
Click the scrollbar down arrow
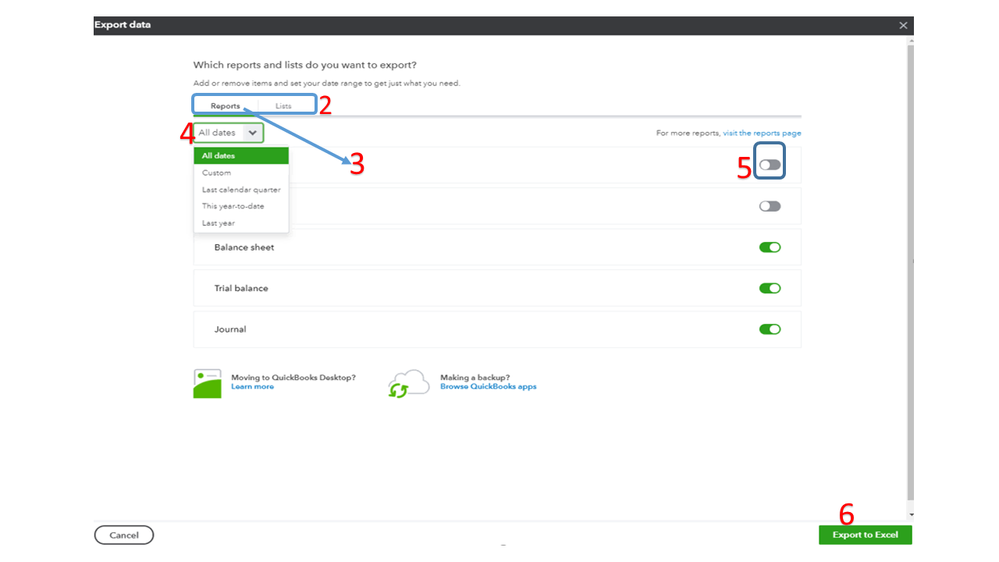pyautogui.click(x=911, y=515)
